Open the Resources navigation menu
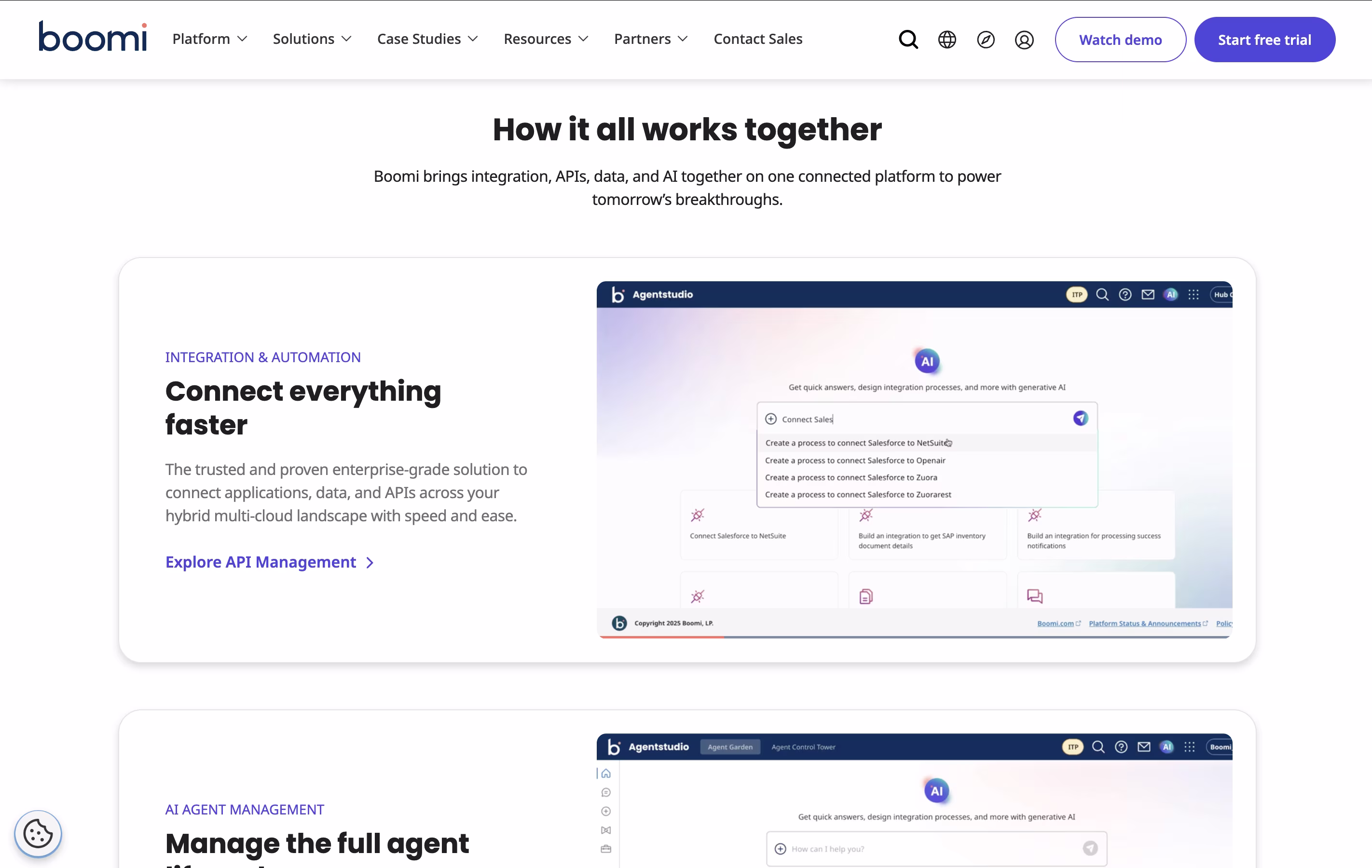The image size is (1372, 868). (x=545, y=39)
